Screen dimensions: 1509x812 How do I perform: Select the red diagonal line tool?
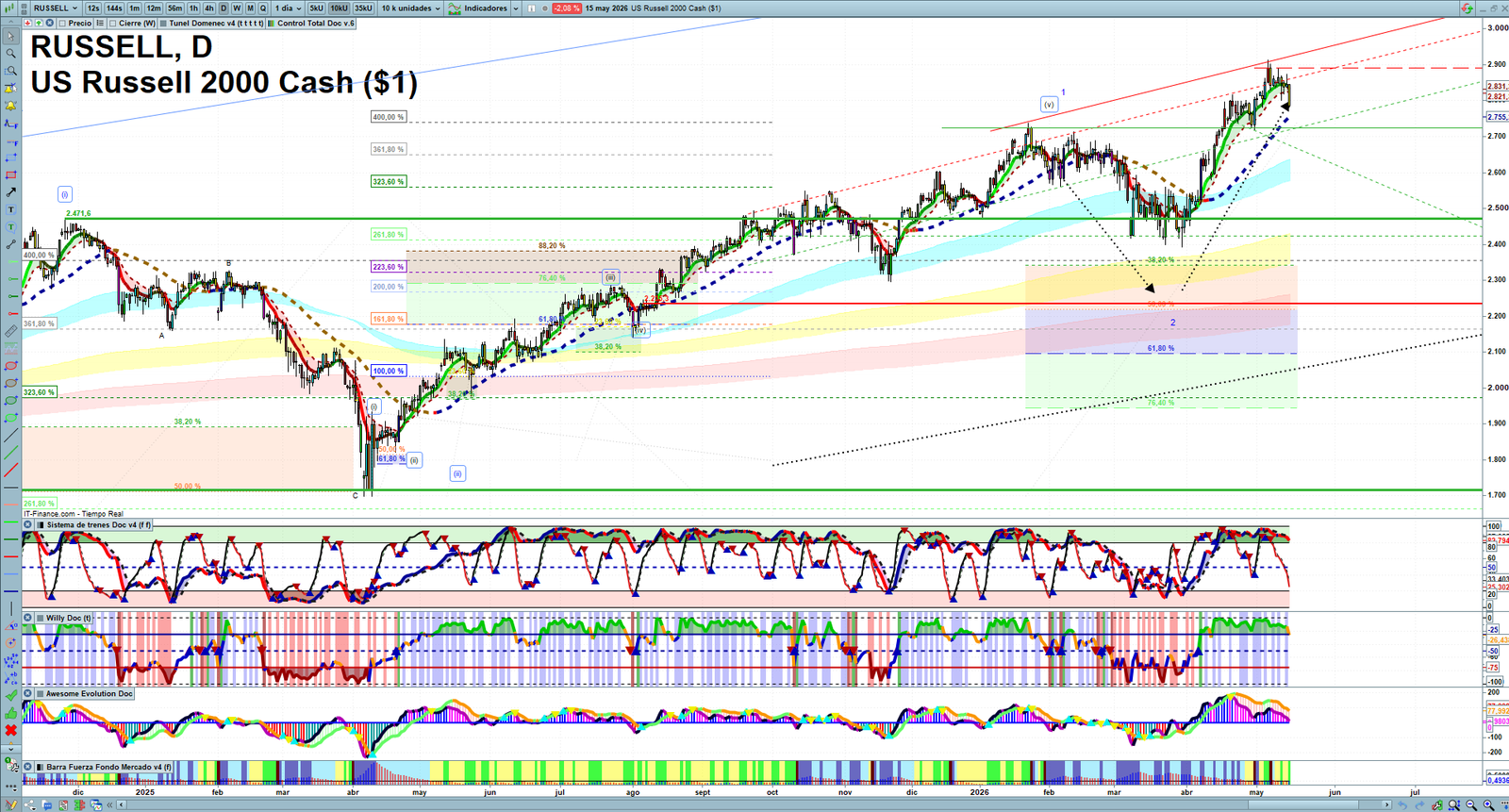coord(10,470)
